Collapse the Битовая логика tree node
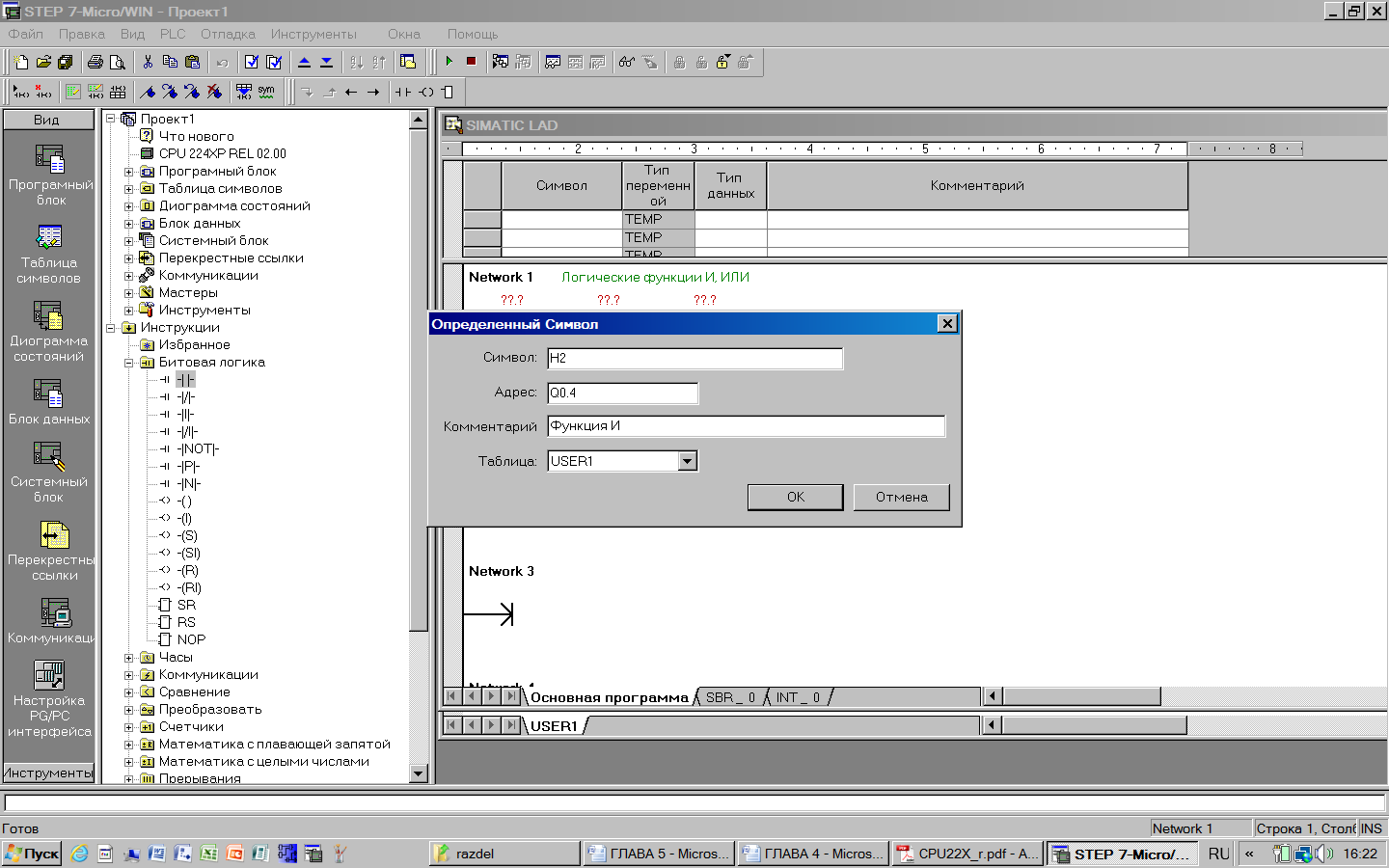This screenshot has height=868, width=1389. pos(129,363)
